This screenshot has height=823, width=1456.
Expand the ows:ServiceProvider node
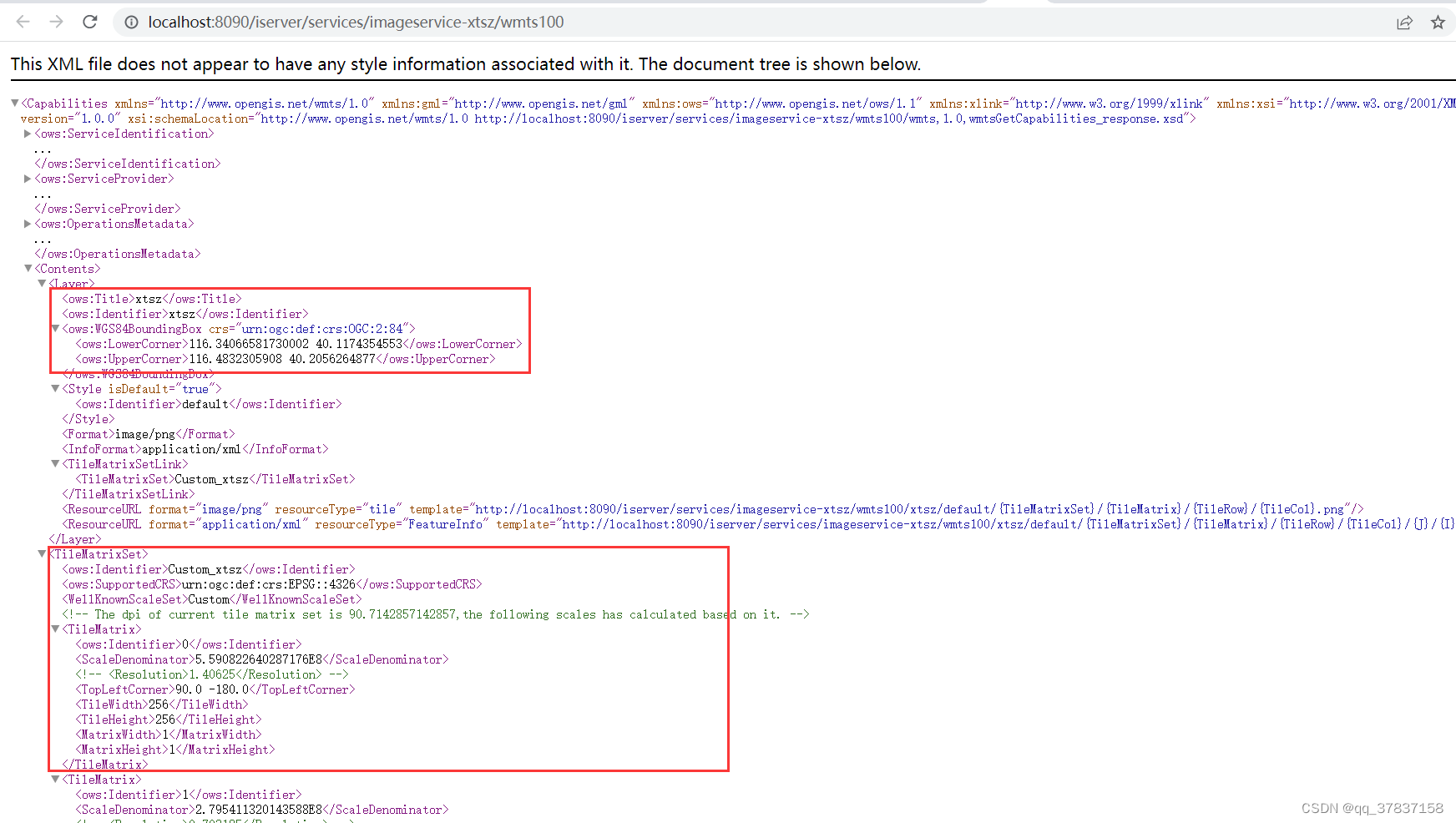pyautogui.click(x=28, y=179)
